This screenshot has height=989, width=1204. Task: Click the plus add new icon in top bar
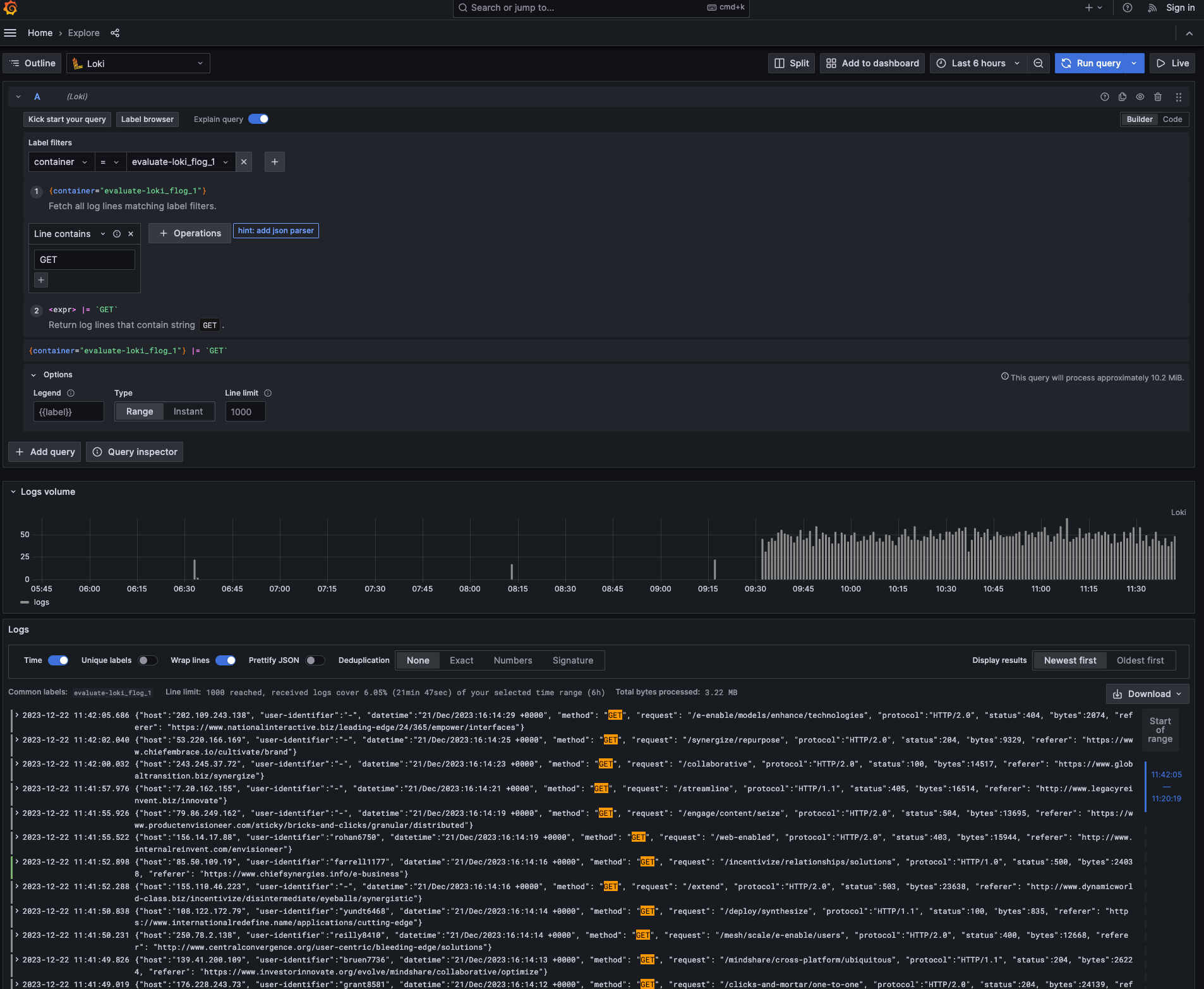click(1093, 8)
